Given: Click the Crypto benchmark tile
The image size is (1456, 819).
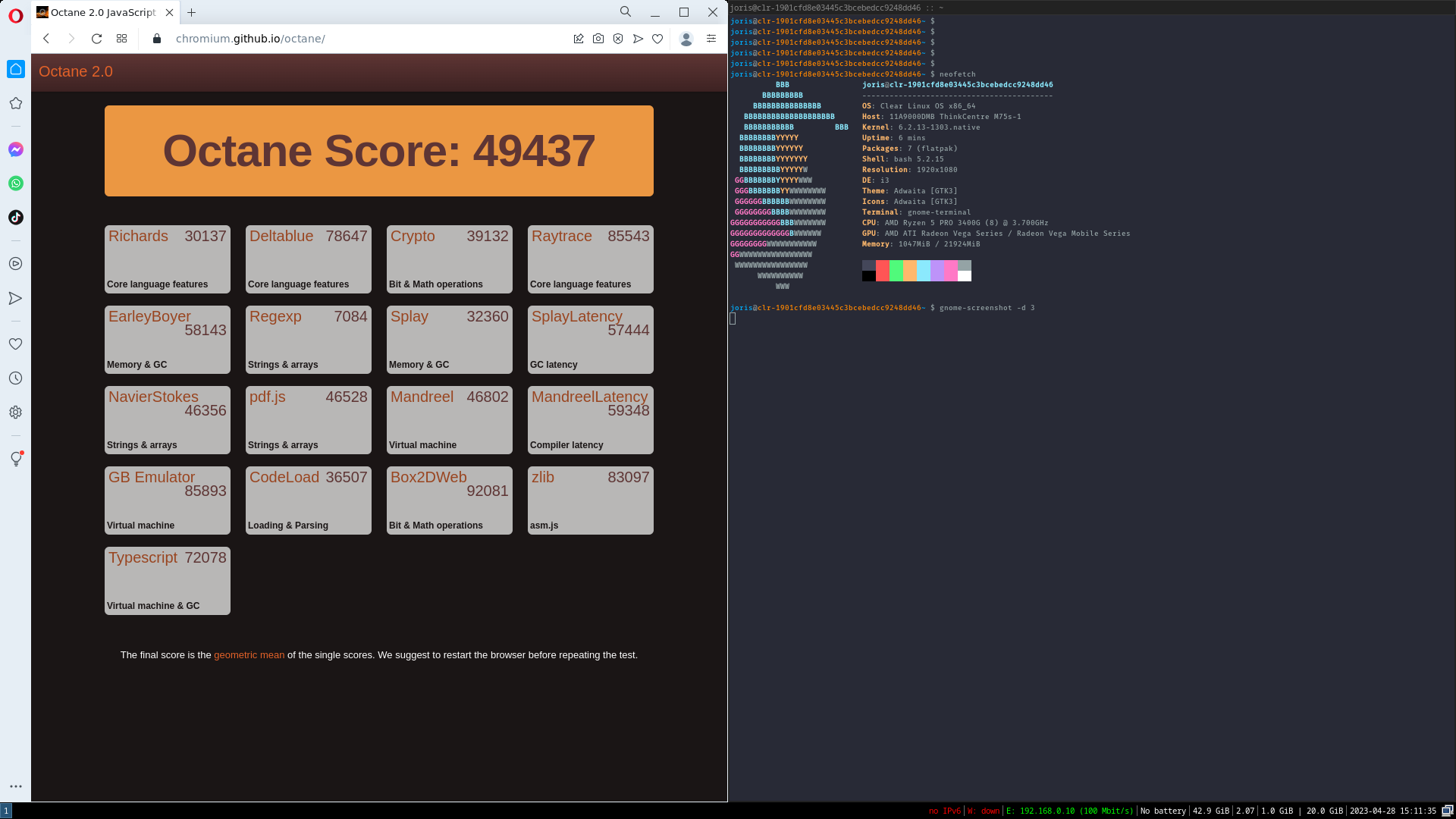Looking at the screenshot, I should coord(450,259).
